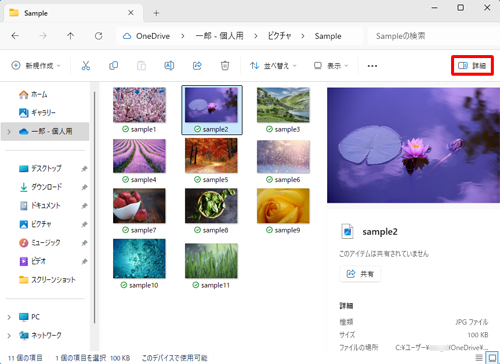Click the pin icon beside ミュージック
Viewport: 500px width, 364px height.
click(84, 243)
